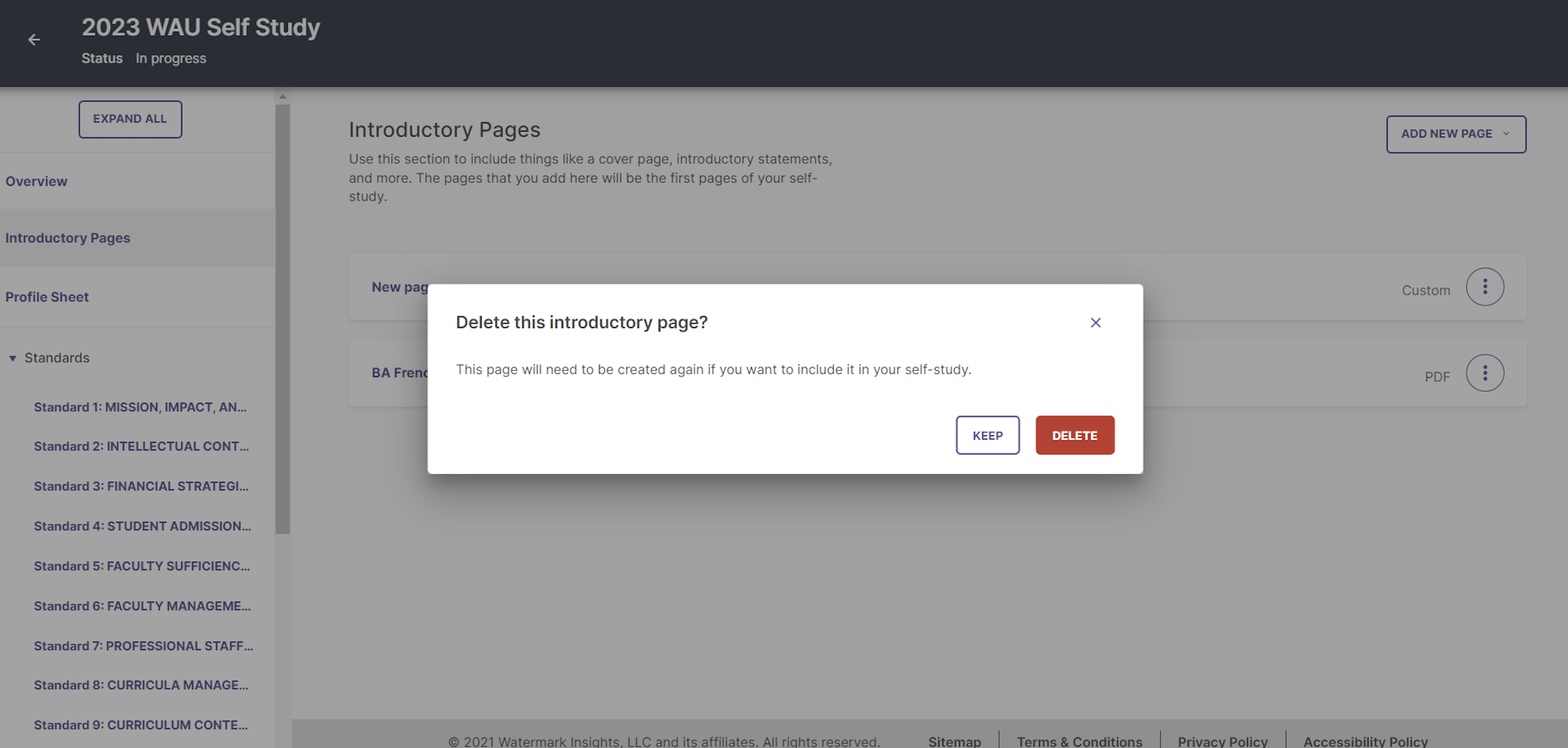Screen dimensions: 1568x748
Task: Click the KEEP button
Action: pyautogui.click(x=987, y=435)
